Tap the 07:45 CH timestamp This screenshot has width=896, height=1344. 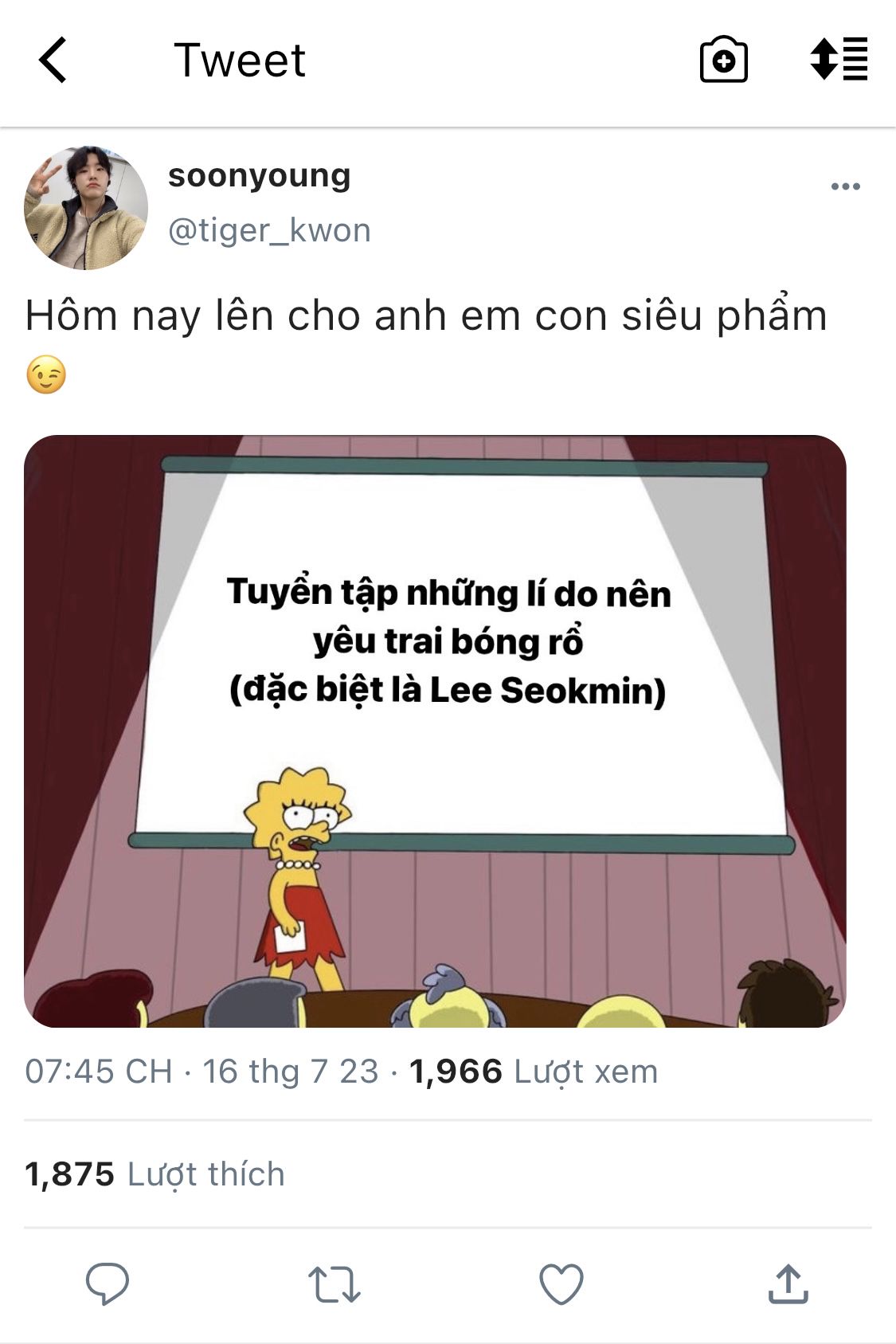pos(99,1072)
